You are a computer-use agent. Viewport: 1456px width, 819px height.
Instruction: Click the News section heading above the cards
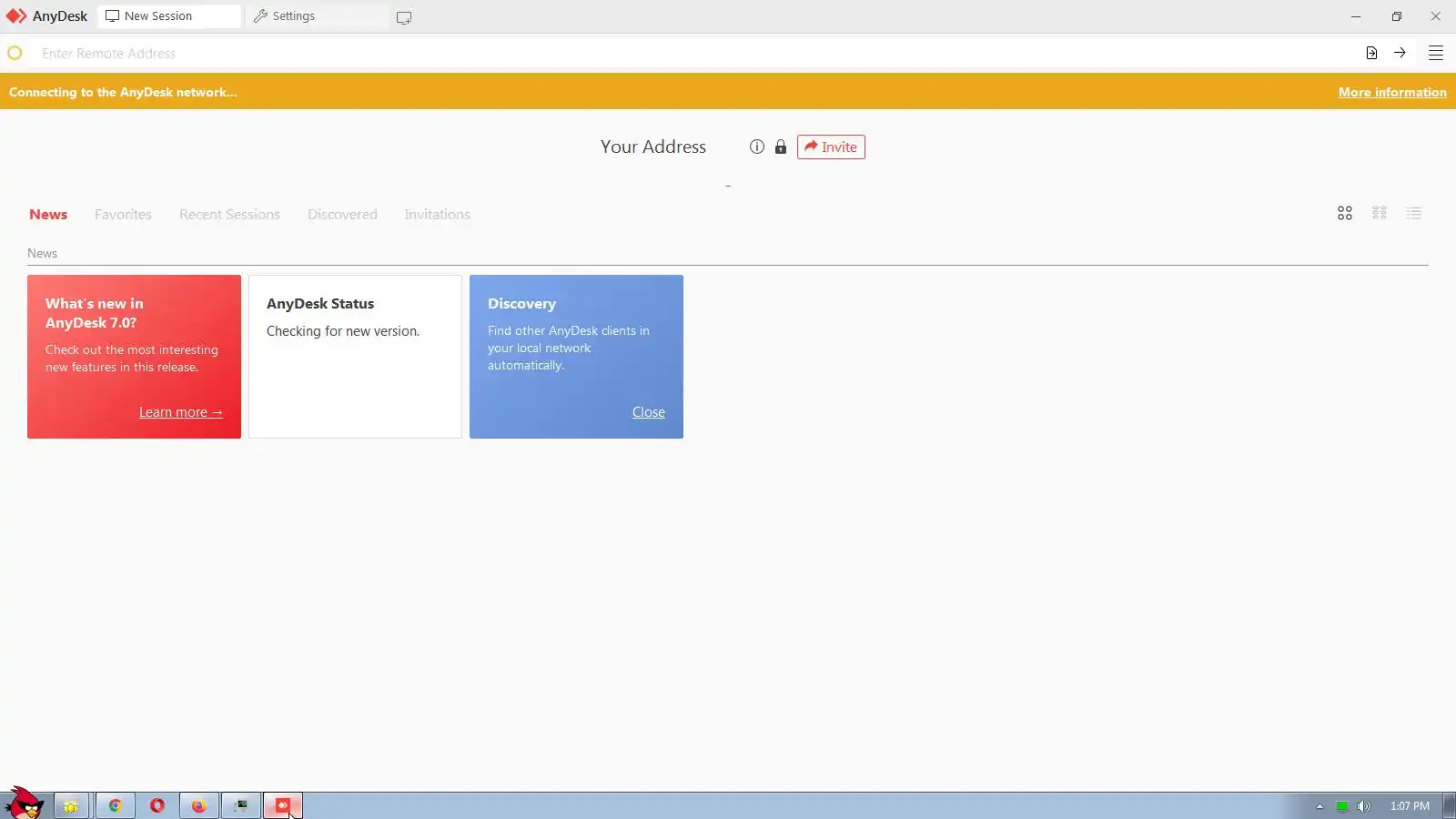click(42, 253)
